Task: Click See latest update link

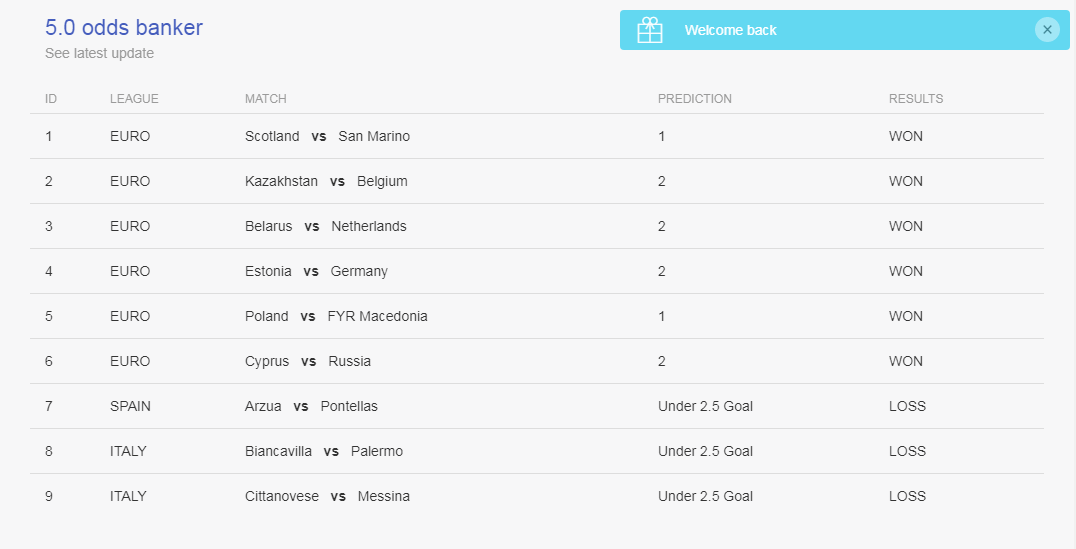Action: tap(100, 54)
